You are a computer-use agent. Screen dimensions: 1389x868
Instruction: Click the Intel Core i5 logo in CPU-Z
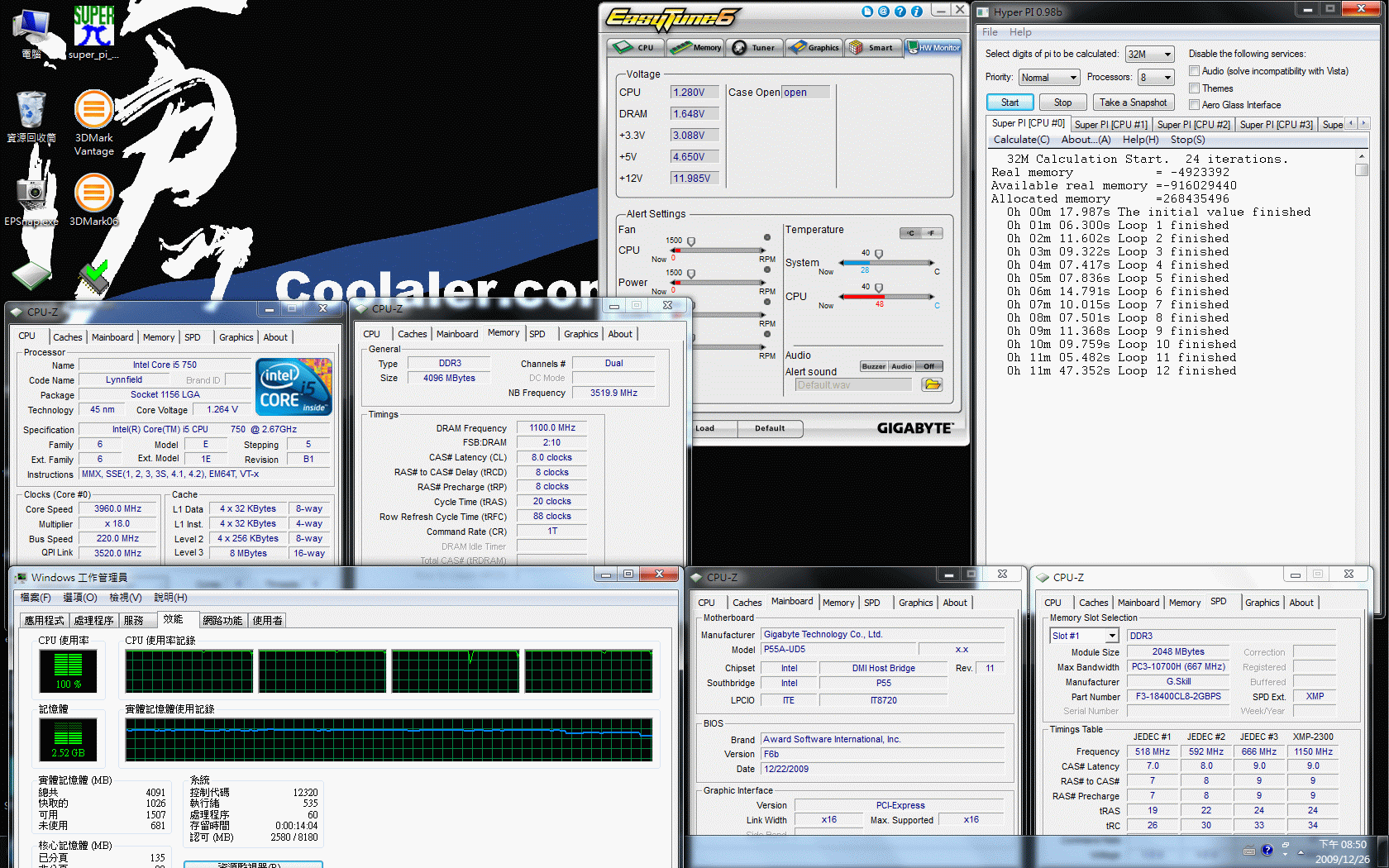(294, 386)
